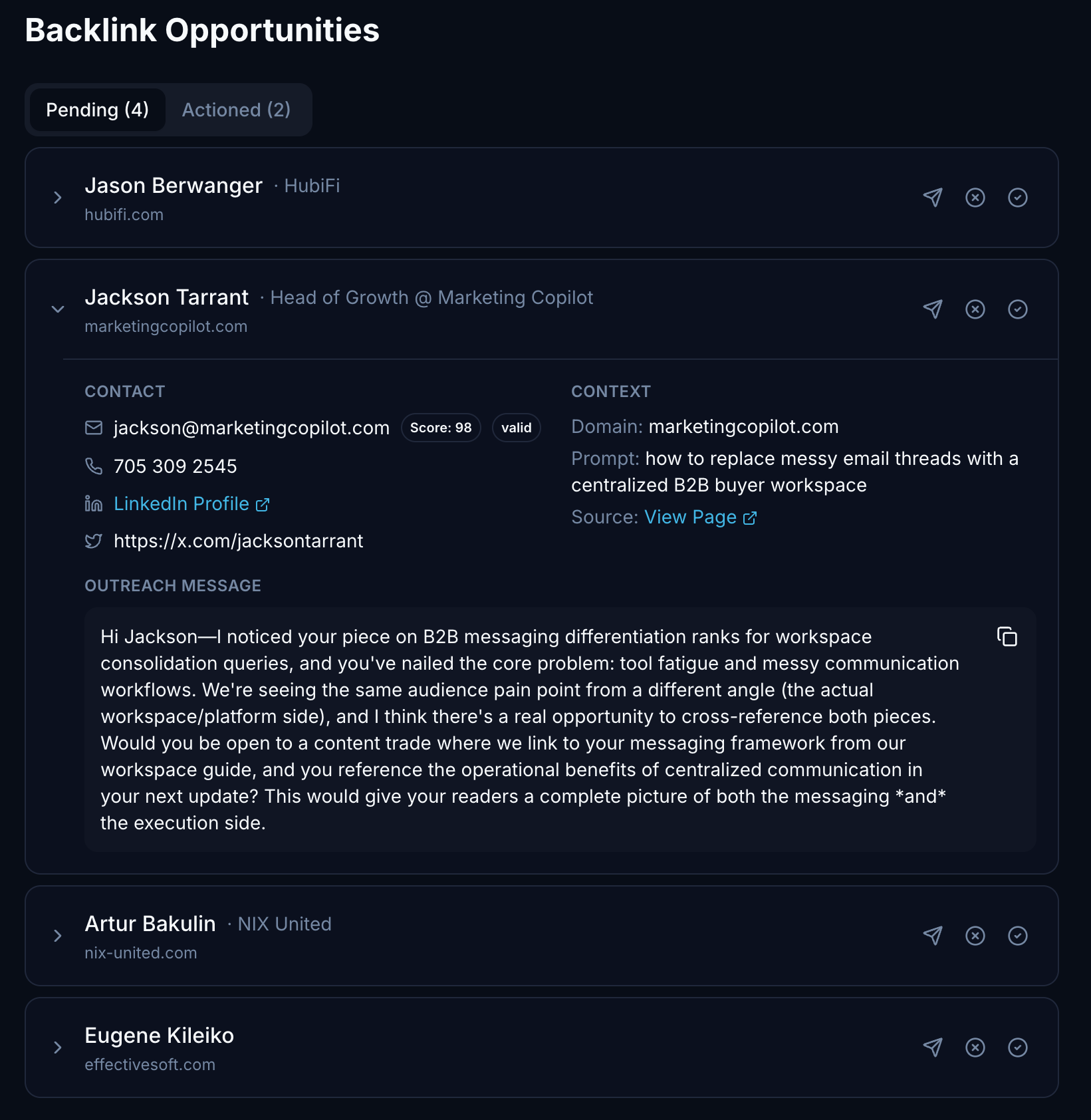Mark Eugene Kileiko as done
This screenshot has width=1091, height=1120.
point(1018,1048)
